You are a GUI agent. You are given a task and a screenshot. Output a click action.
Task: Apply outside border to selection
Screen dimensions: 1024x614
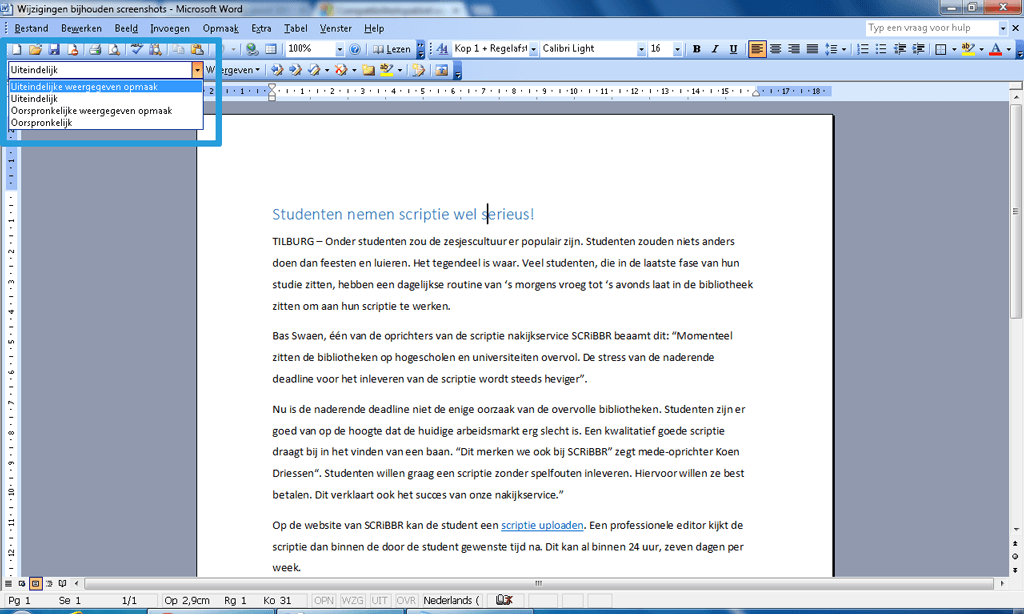940,49
